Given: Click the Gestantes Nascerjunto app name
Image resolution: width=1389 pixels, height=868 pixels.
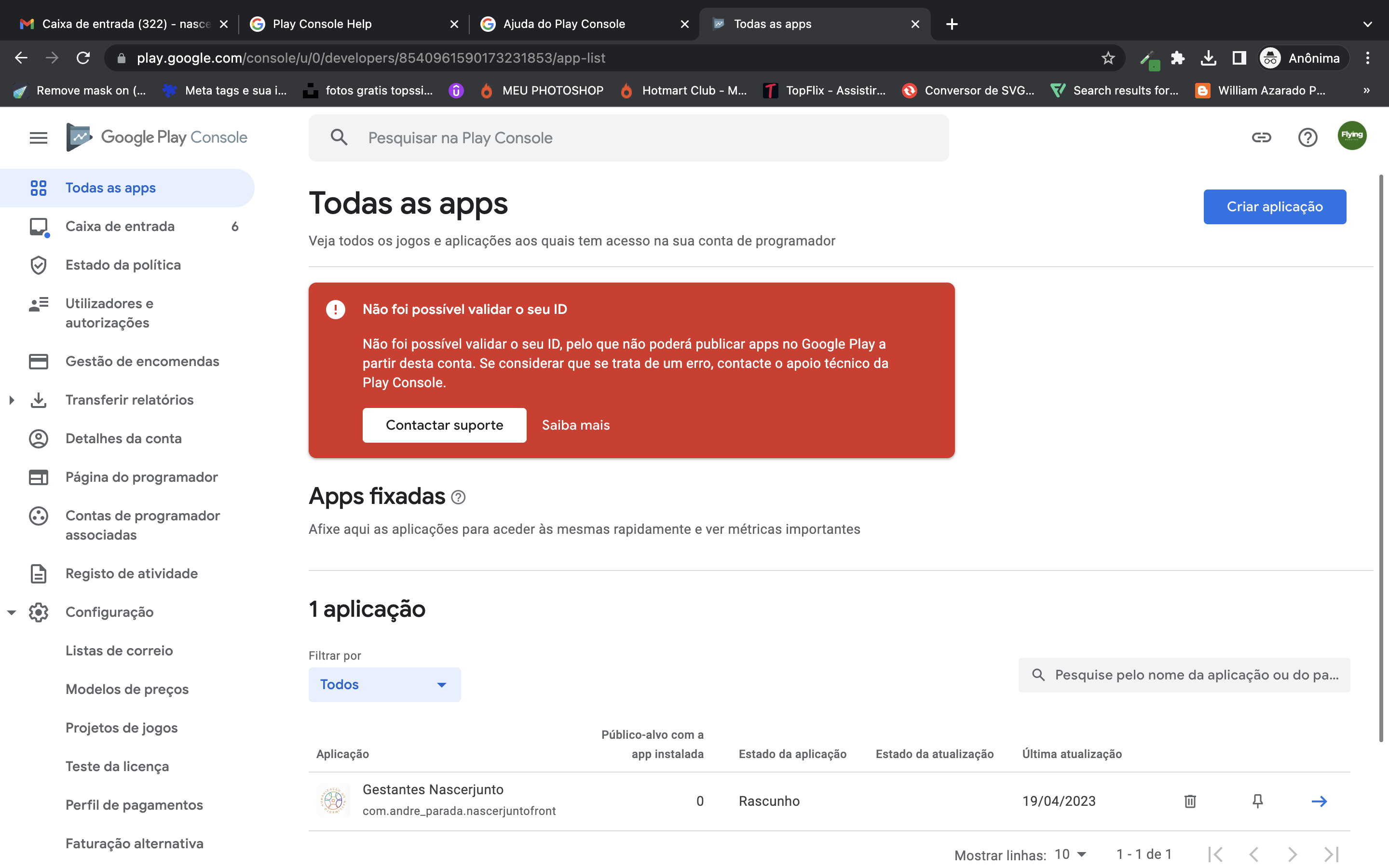Looking at the screenshot, I should point(433,790).
